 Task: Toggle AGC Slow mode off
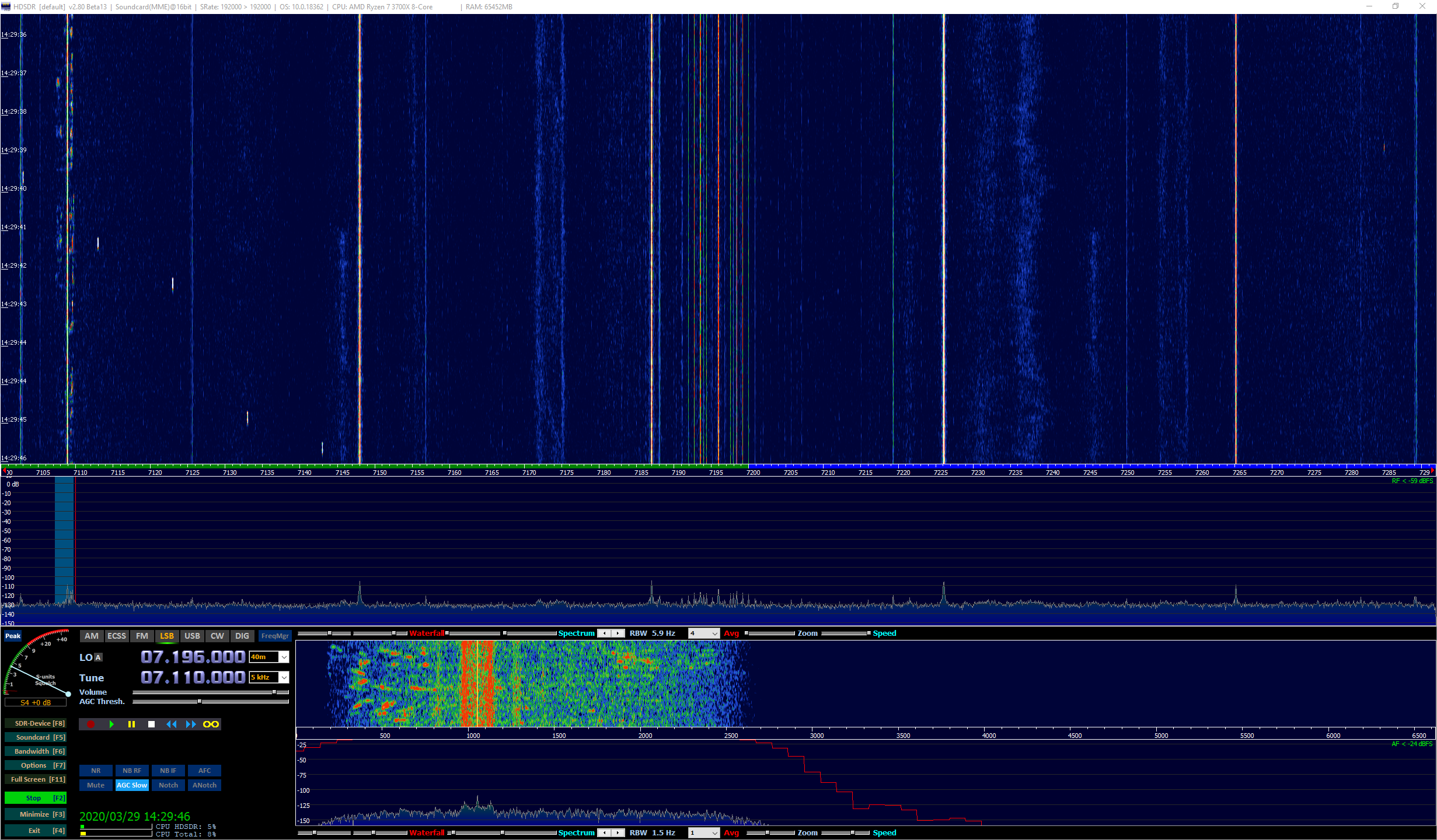click(132, 785)
